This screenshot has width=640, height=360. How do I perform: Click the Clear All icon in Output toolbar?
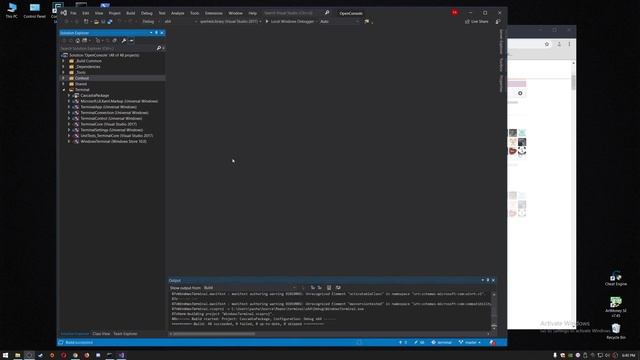click(329, 288)
